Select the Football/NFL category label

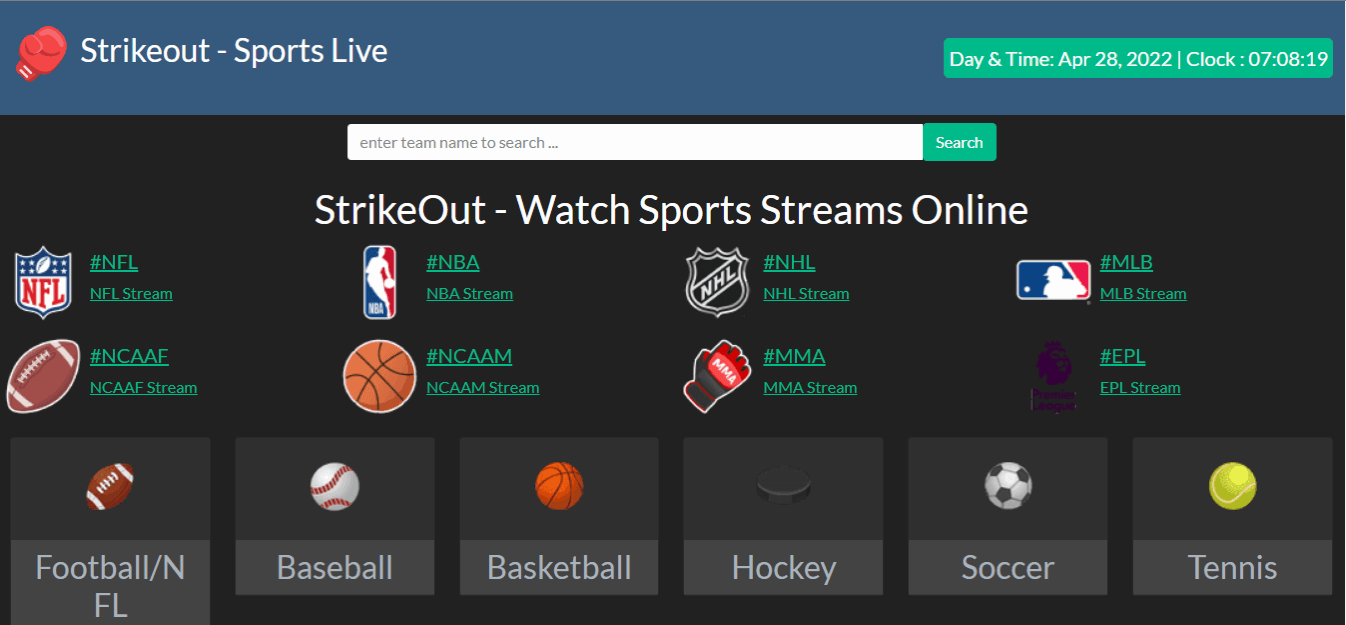click(110, 586)
